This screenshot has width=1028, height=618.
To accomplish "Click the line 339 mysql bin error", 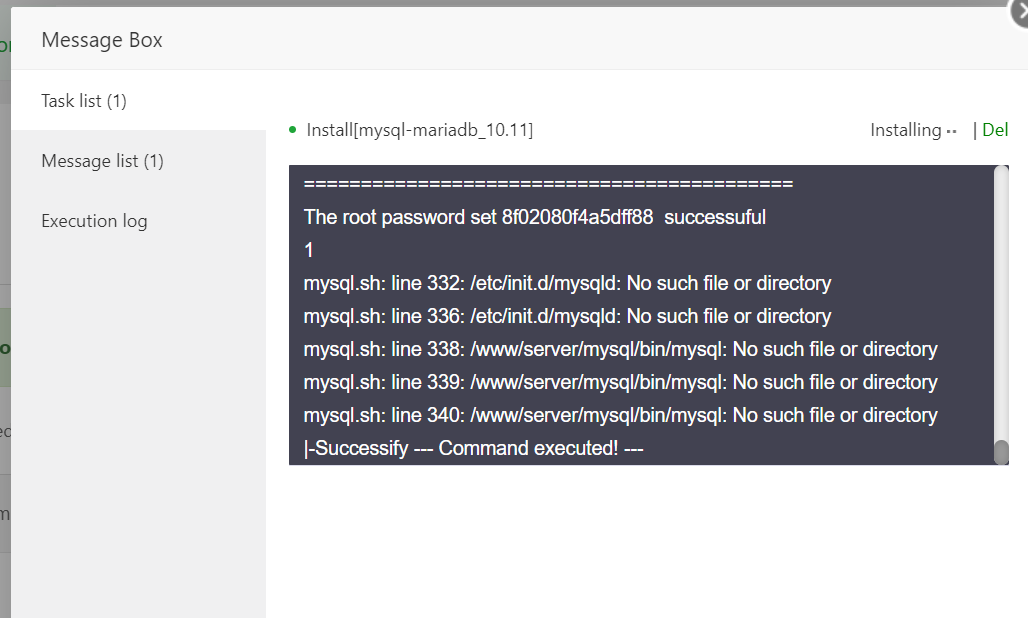I will 620,382.
